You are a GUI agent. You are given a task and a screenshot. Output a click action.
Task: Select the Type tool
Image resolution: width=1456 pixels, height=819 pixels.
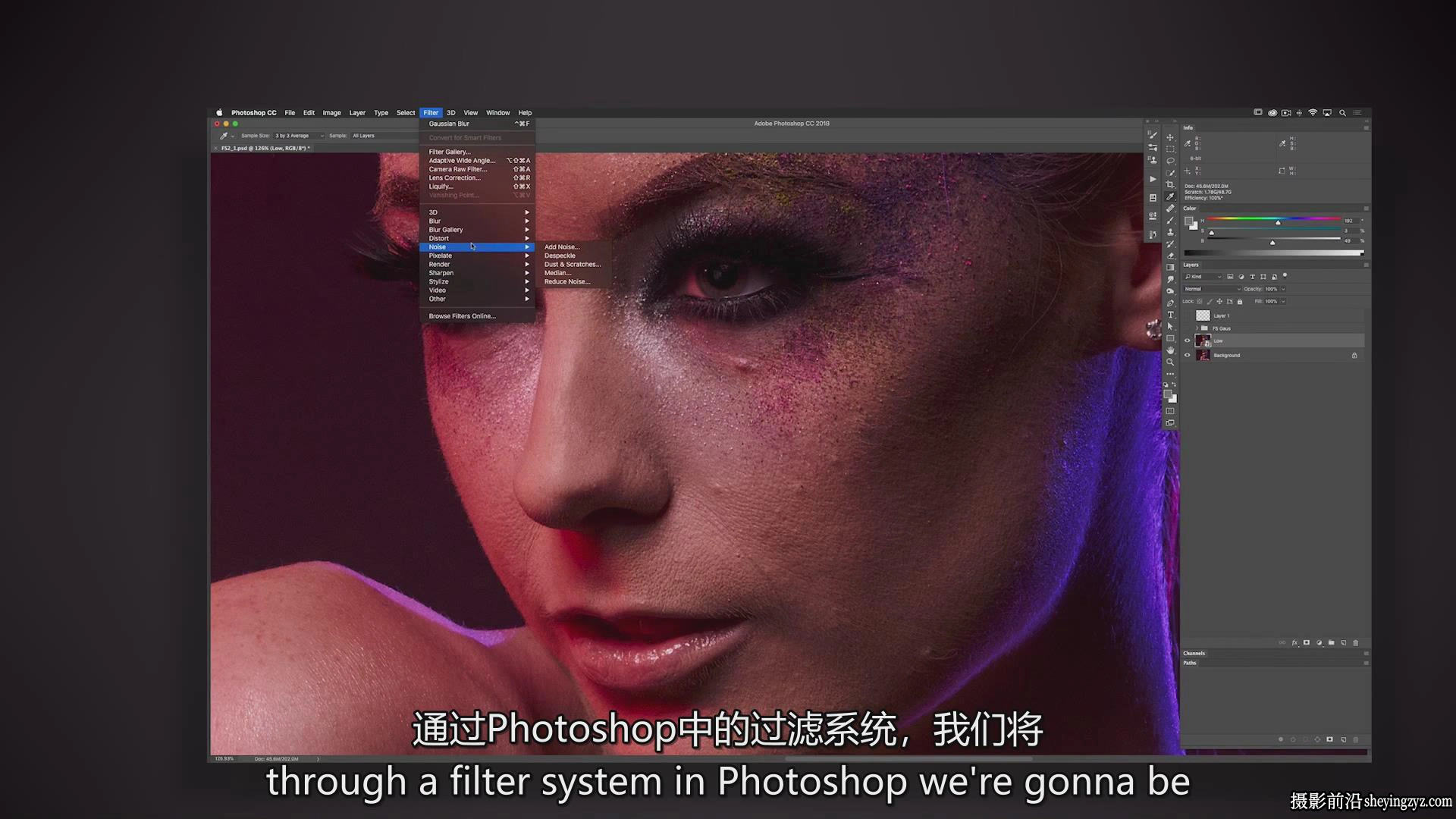(1170, 315)
